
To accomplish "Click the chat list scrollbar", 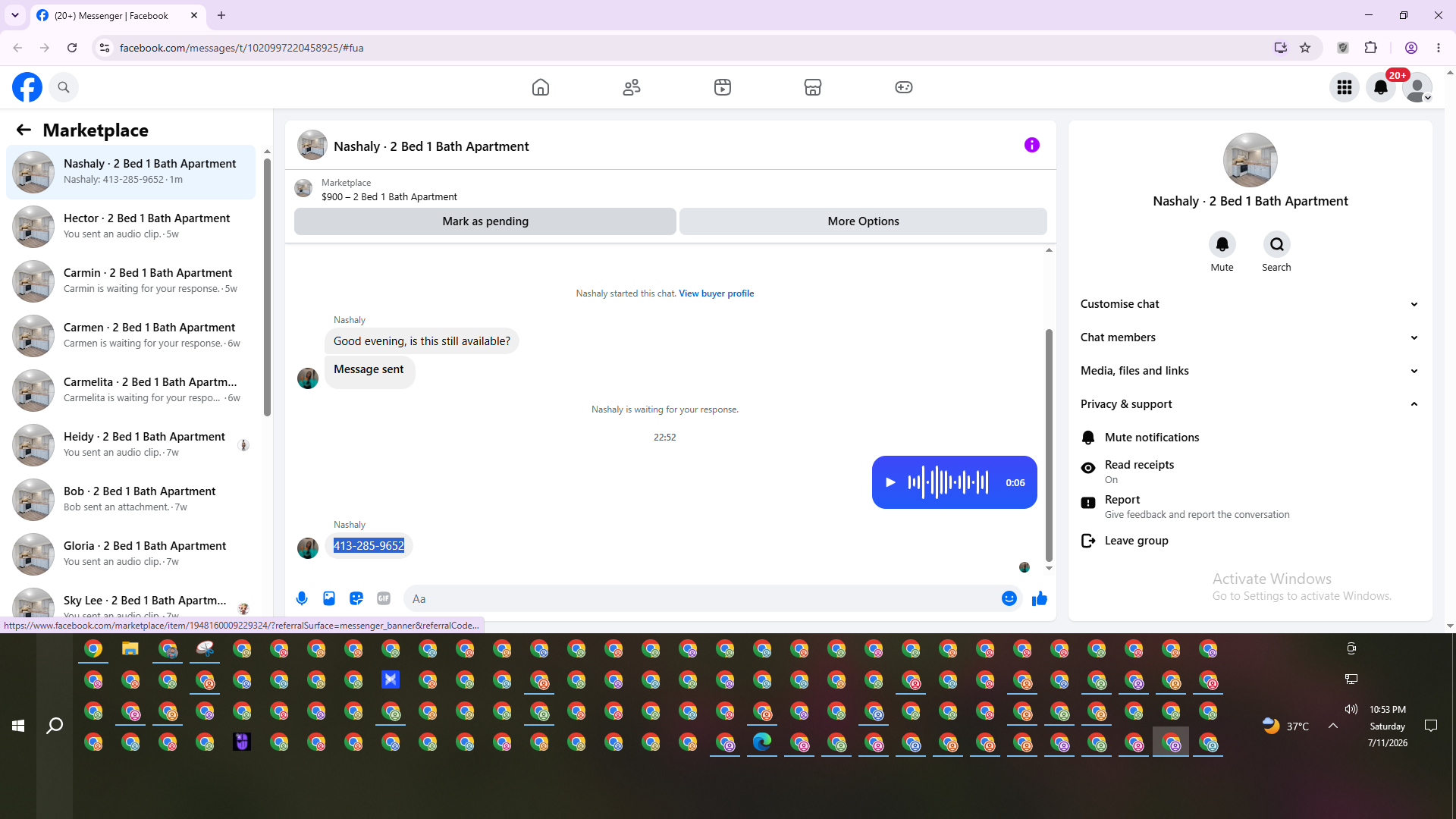I will [267, 287].
